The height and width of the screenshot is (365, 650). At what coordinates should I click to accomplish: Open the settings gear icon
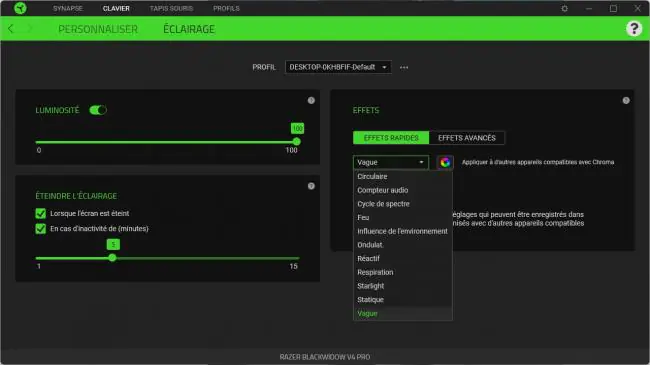pyautogui.click(x=565, y=8)
